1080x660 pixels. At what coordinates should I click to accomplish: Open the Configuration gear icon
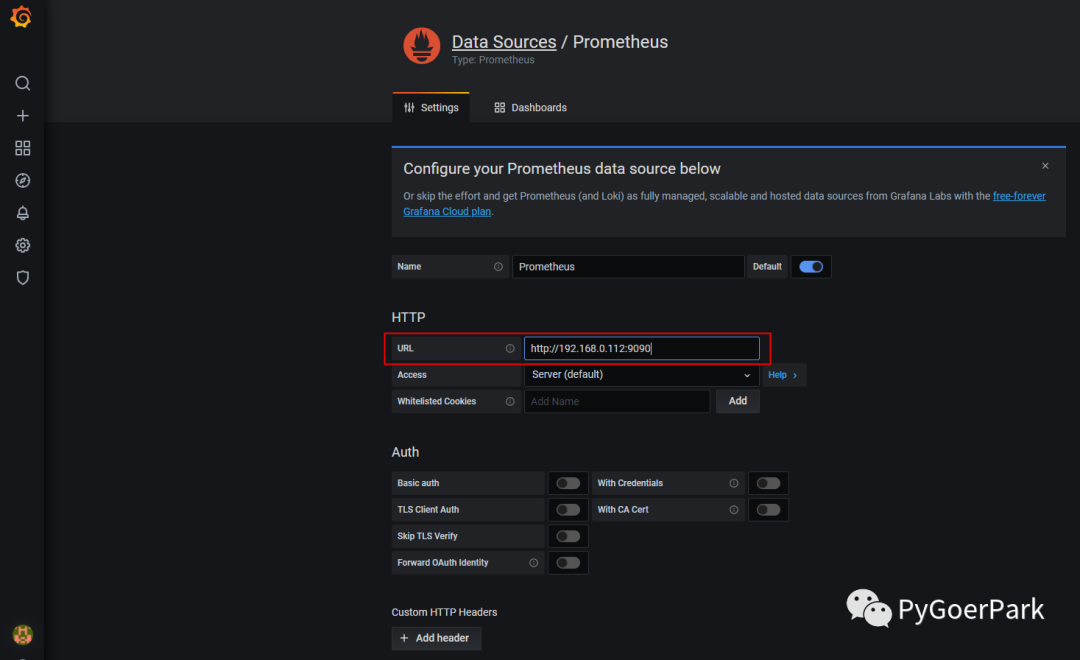coord(23,245)
